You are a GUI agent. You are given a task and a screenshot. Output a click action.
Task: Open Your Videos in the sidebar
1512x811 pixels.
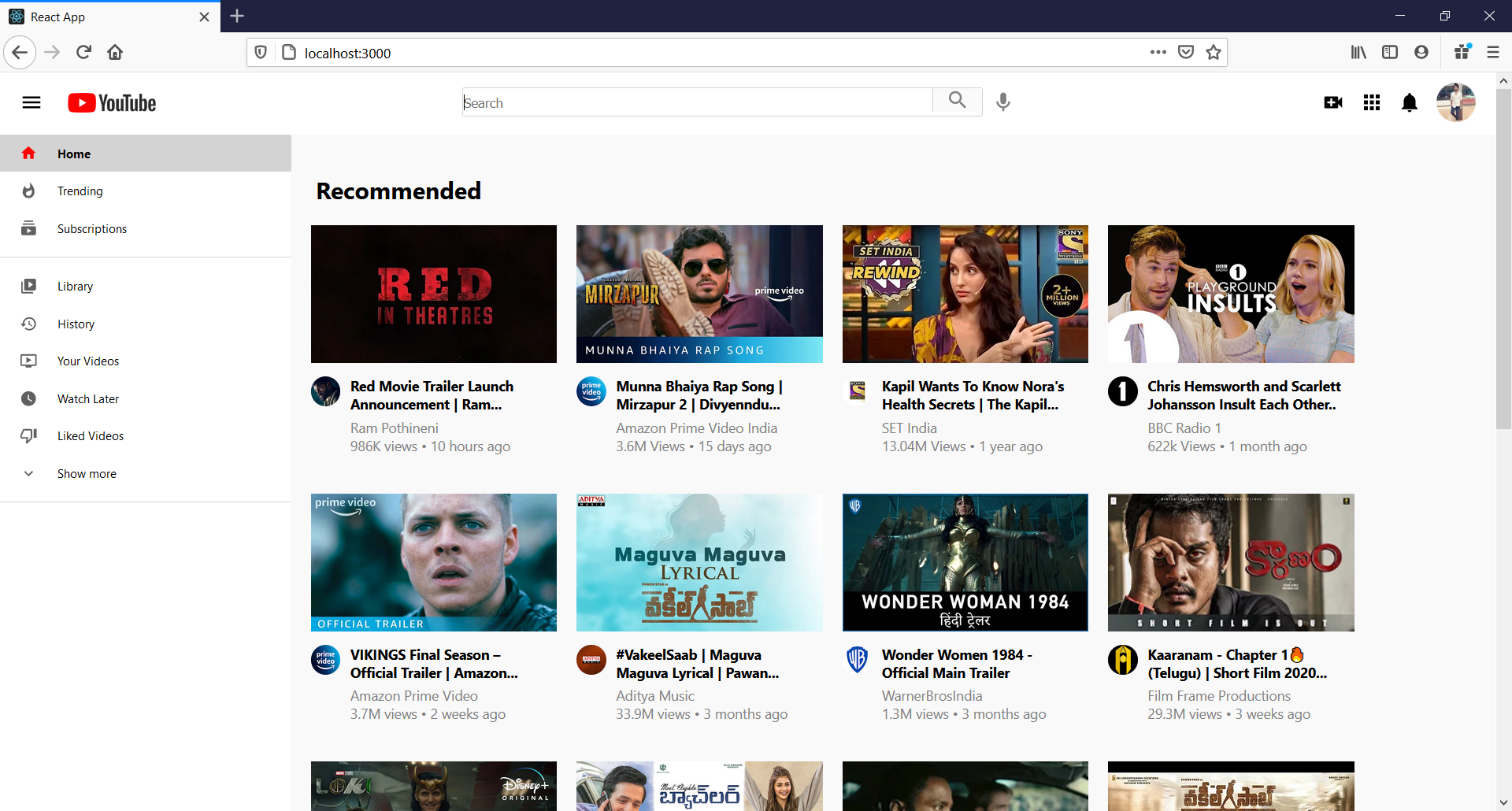146,361
